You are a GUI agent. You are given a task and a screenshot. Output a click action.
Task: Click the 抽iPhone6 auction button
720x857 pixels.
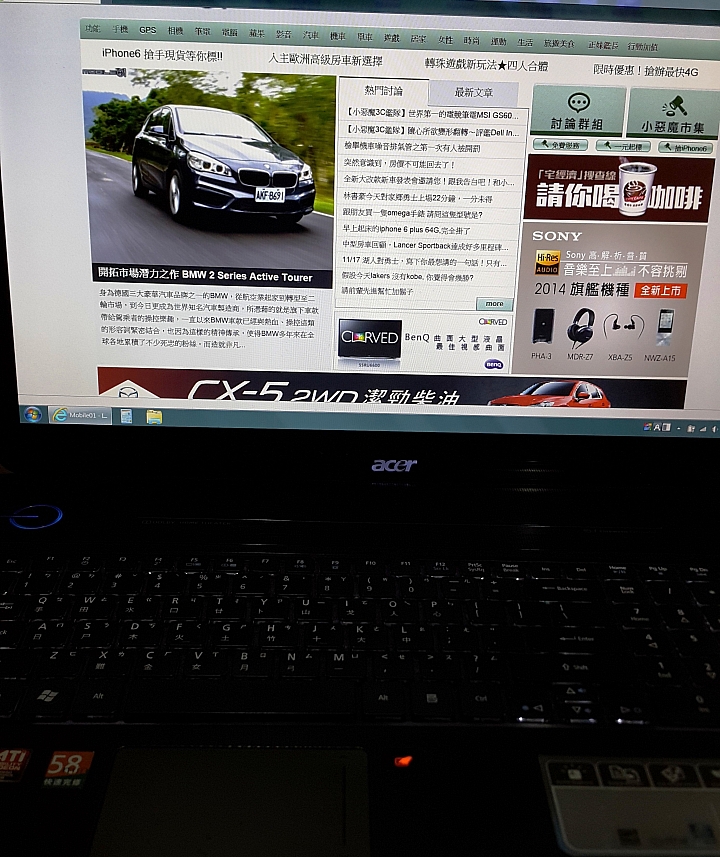click(x=685, y=148)
